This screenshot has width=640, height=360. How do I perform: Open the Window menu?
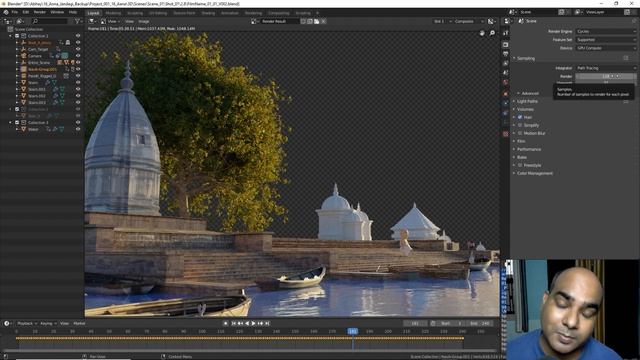pyautogui.click(x=57, y=12)
